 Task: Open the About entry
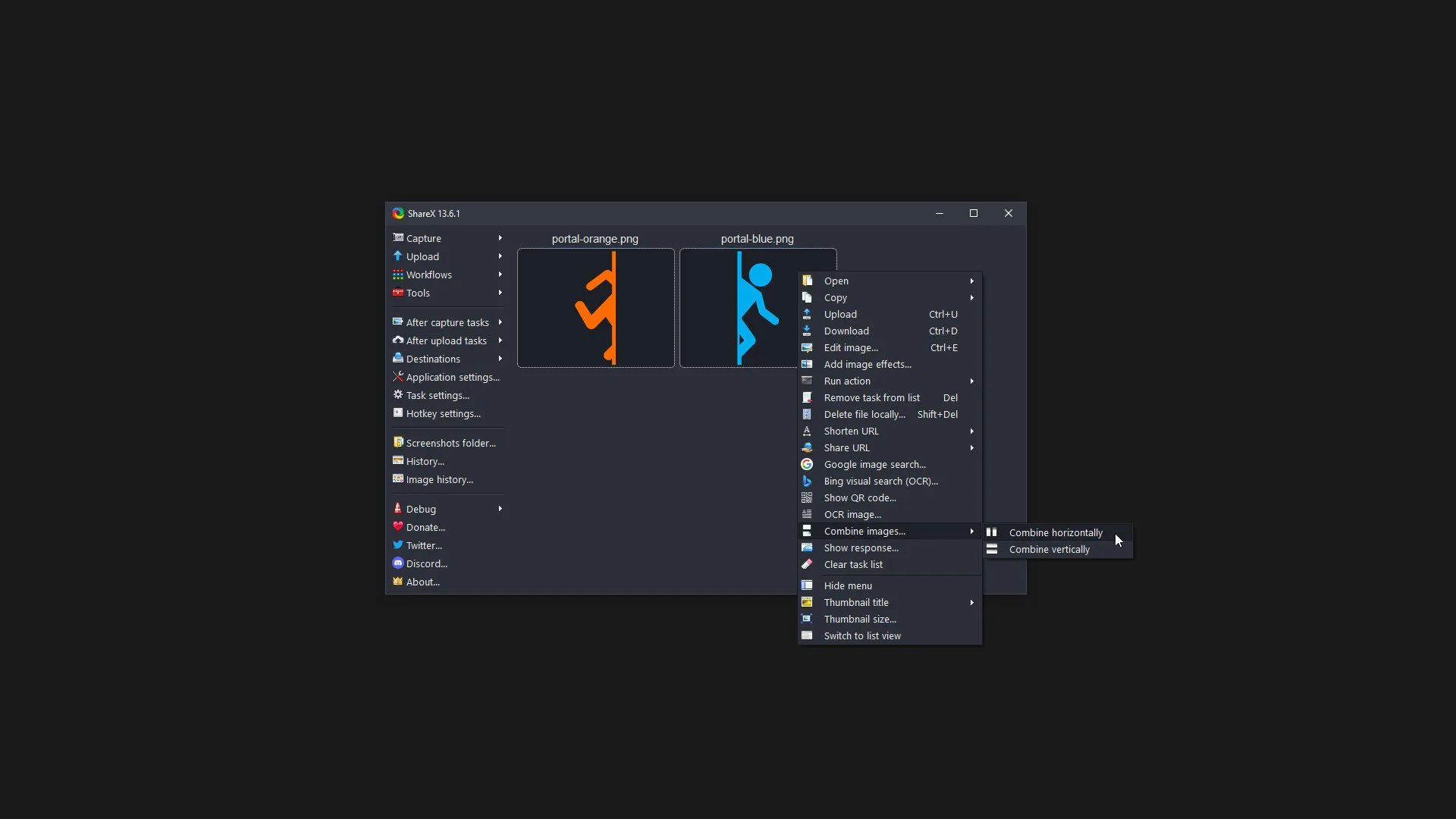coord(447,582)
